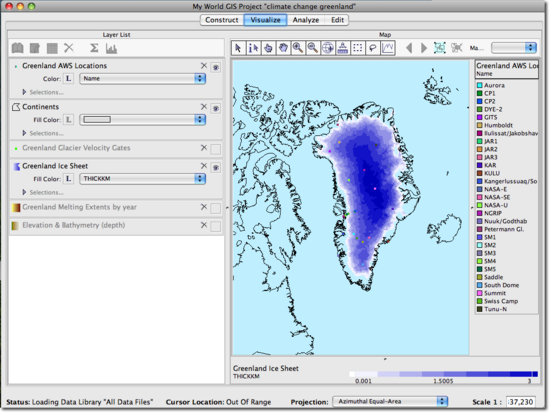Select the Greenland AWS Locations layer name
The height and width of the screenshot is (413, 550).
click(65, 66)
